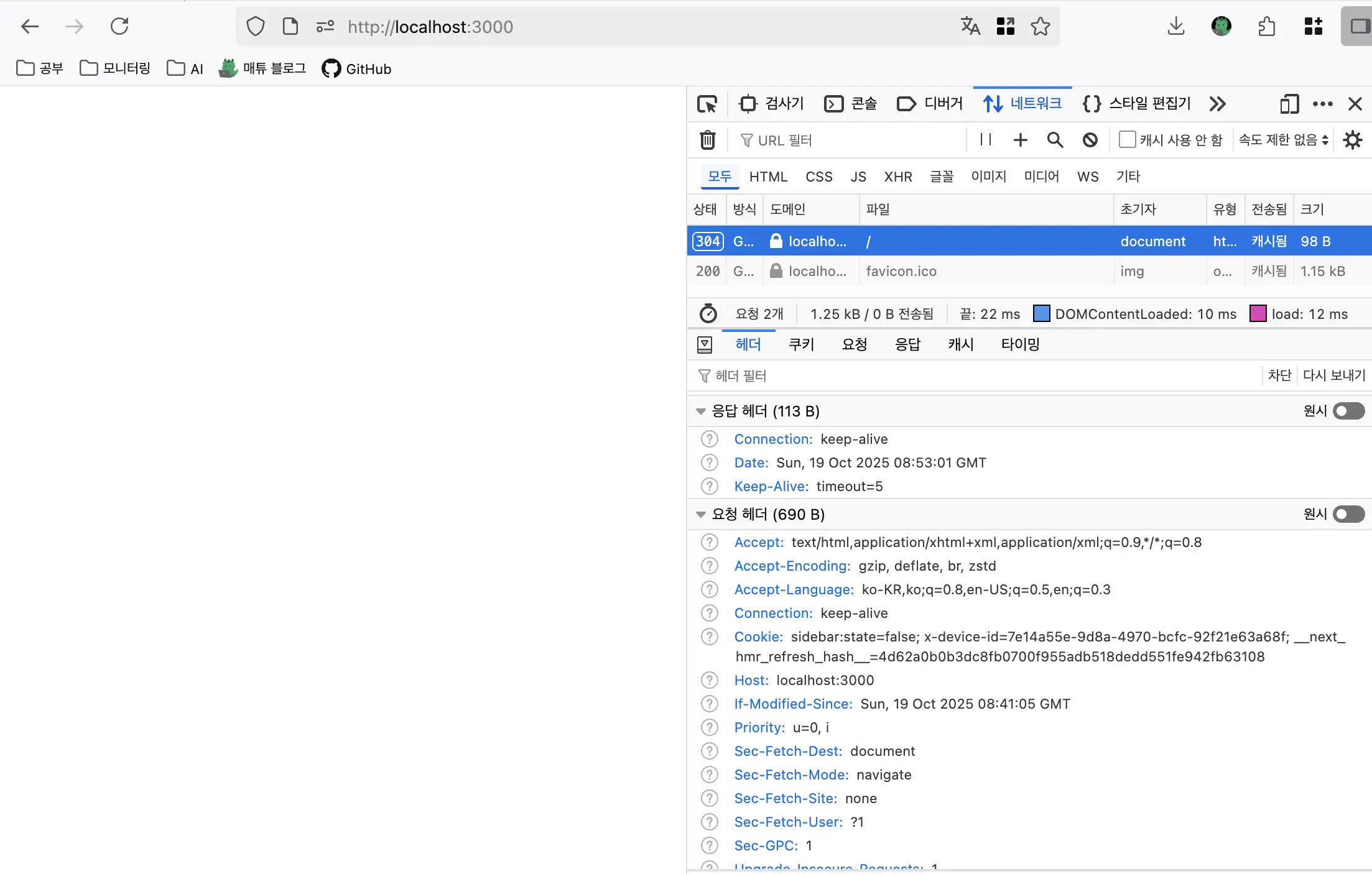1372x874 pixels.
Task: Click the page translate icon in address bar
Action: 970,26
